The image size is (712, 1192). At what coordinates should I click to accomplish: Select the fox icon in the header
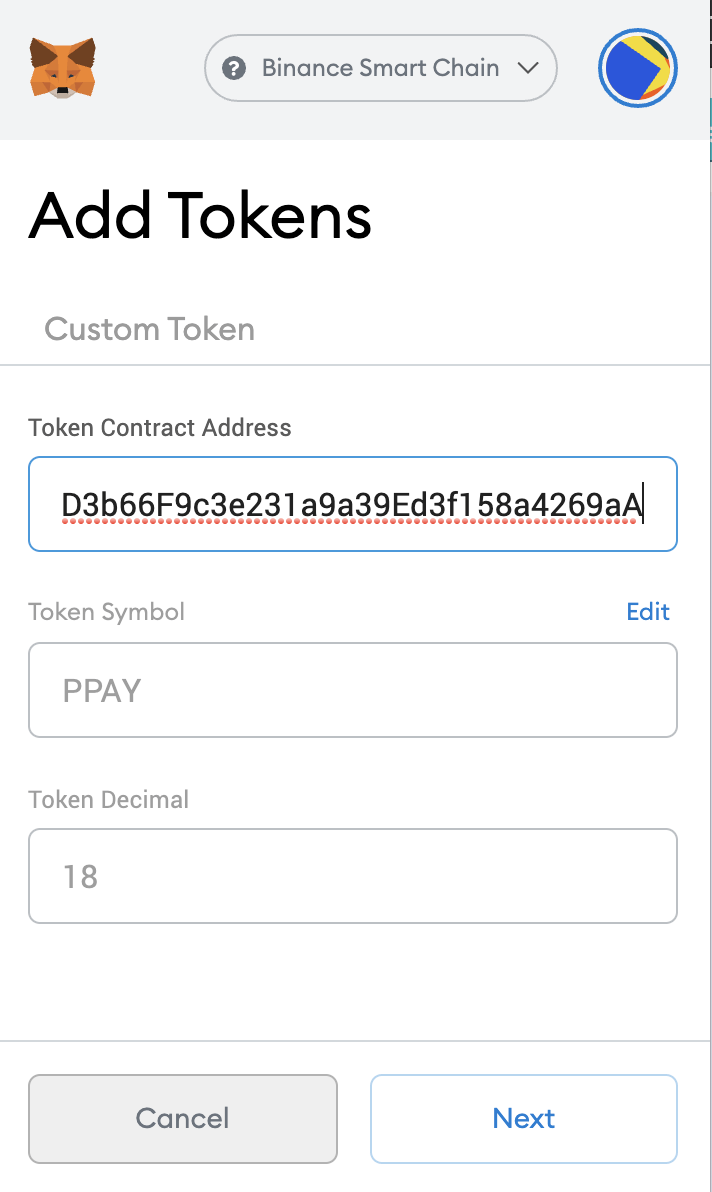coord(64,68)
